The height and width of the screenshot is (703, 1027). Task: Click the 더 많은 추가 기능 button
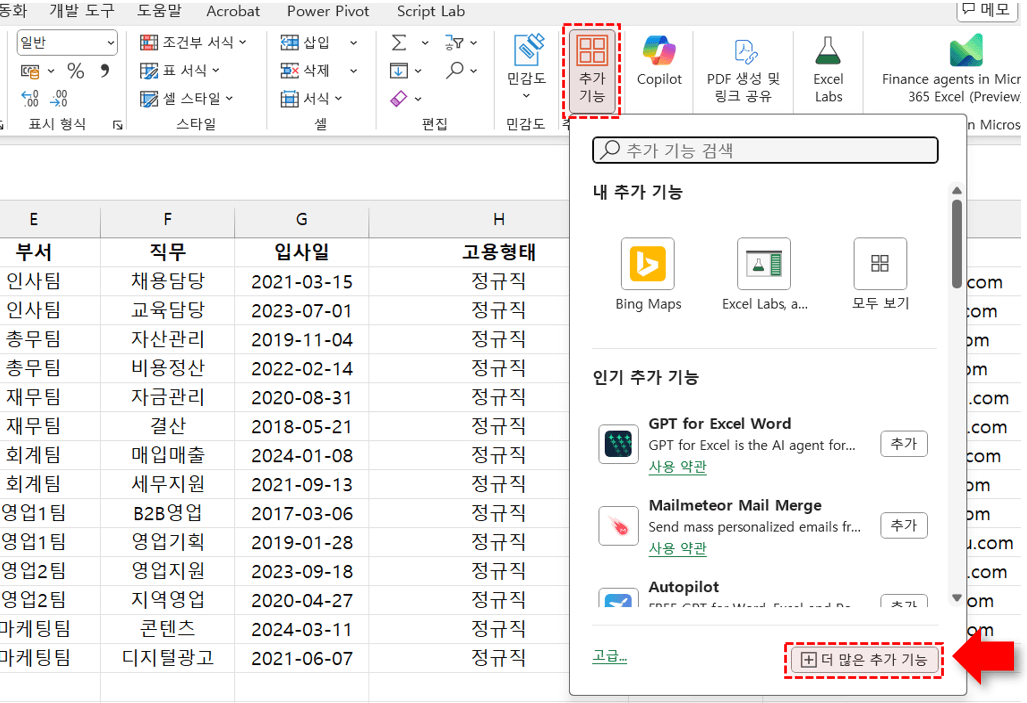click(864, 661)
